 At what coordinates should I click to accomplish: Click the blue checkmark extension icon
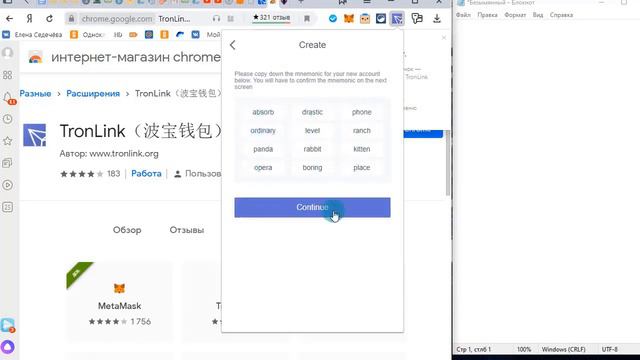point(333,18)
